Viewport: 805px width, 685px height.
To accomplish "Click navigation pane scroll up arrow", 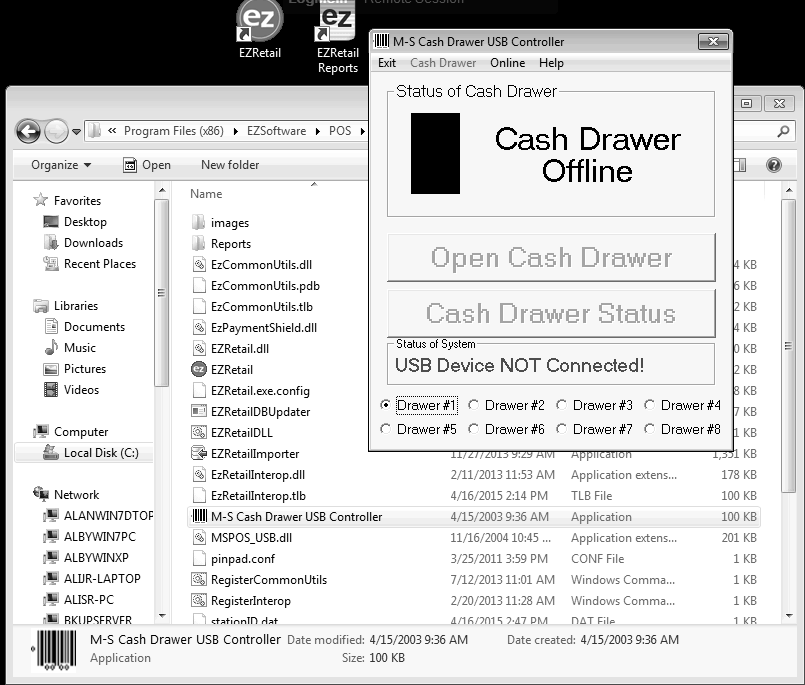I will coord(162,191).
